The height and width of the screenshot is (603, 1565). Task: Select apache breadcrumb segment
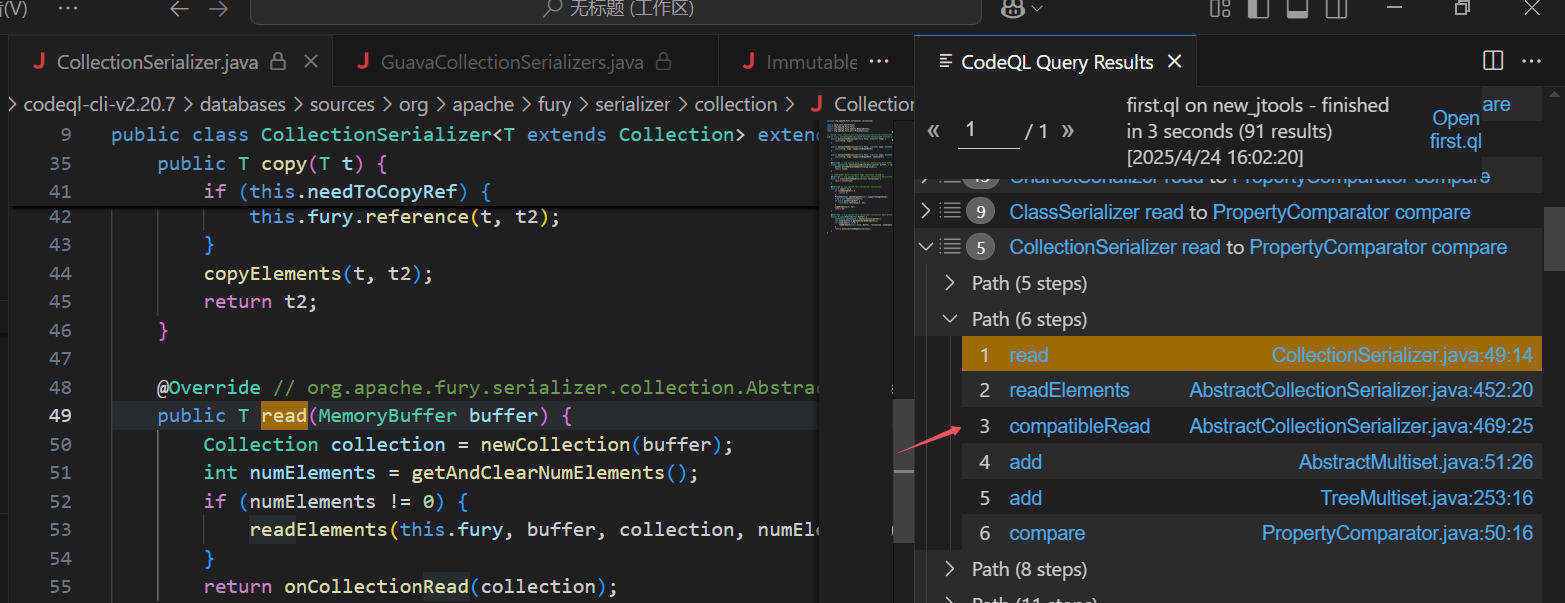(x=483, y=104)
